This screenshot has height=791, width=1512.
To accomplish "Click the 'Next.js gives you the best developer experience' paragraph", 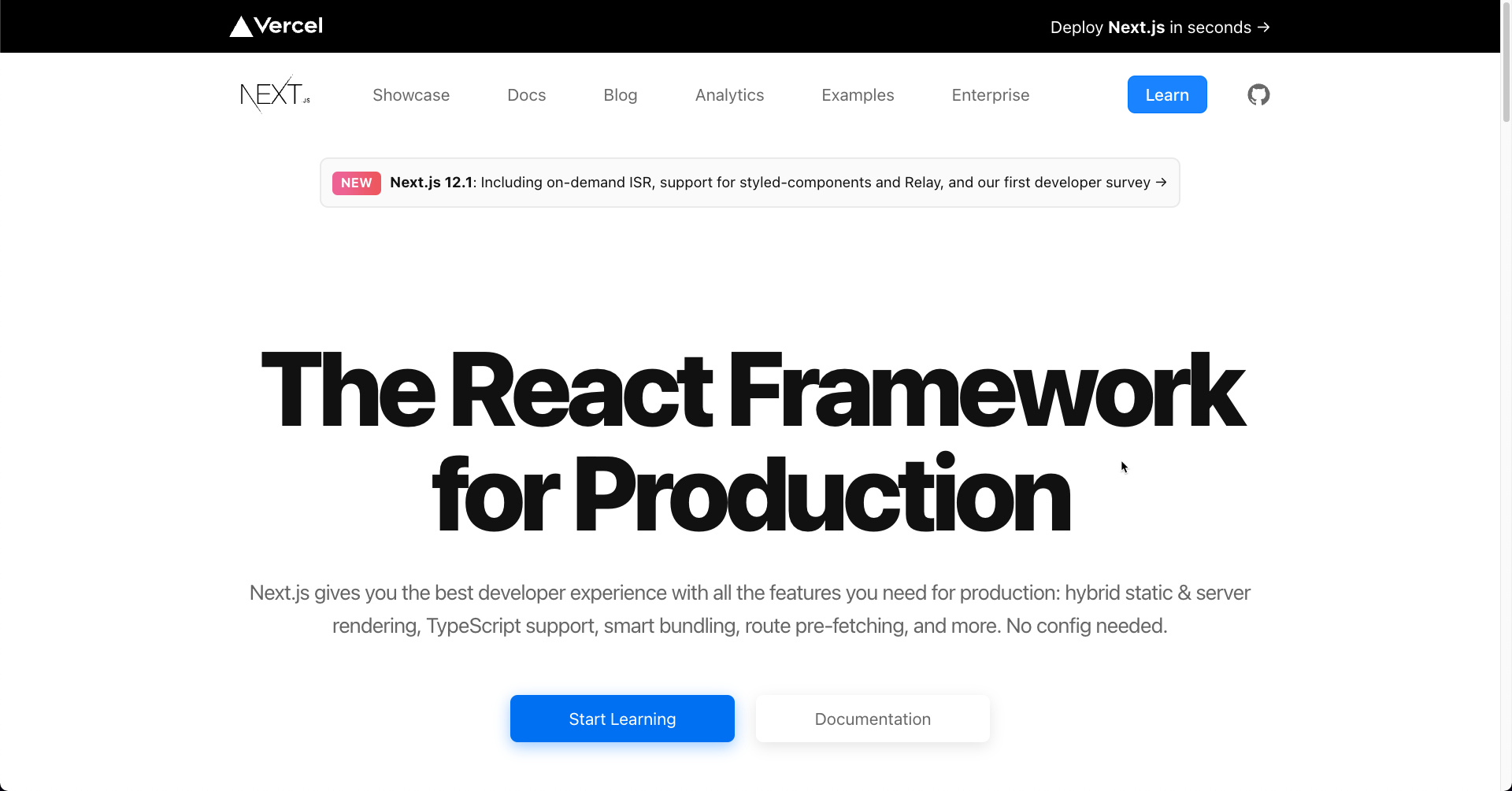I will [x=750, y=609].
